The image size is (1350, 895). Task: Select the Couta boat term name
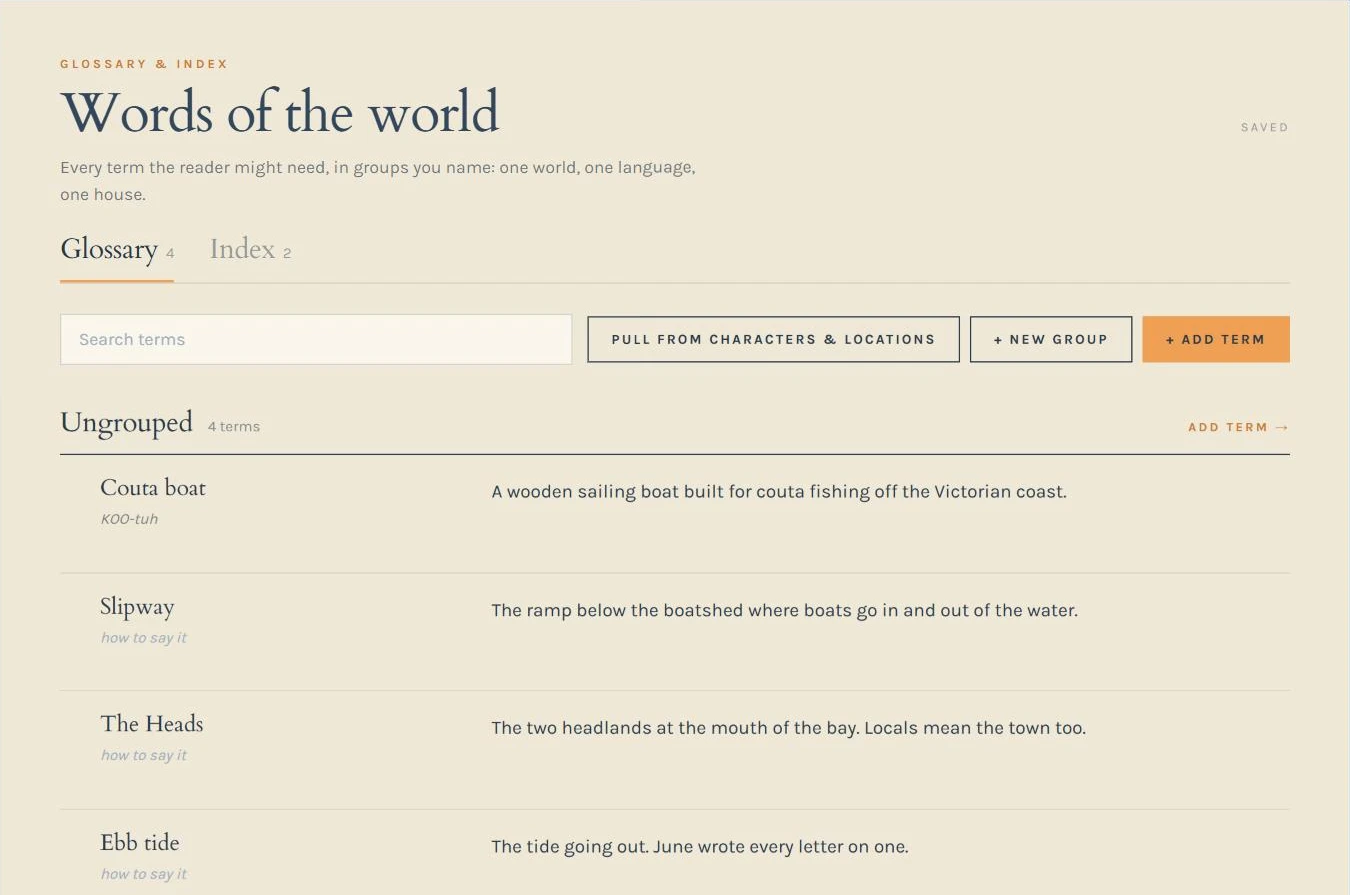(153, 488)
